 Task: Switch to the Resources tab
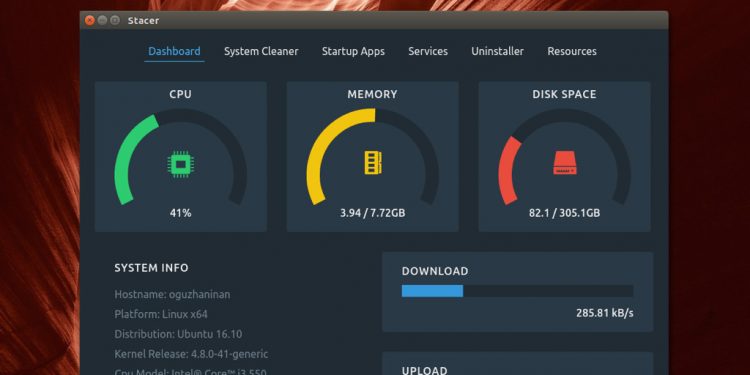coord(572,51)
